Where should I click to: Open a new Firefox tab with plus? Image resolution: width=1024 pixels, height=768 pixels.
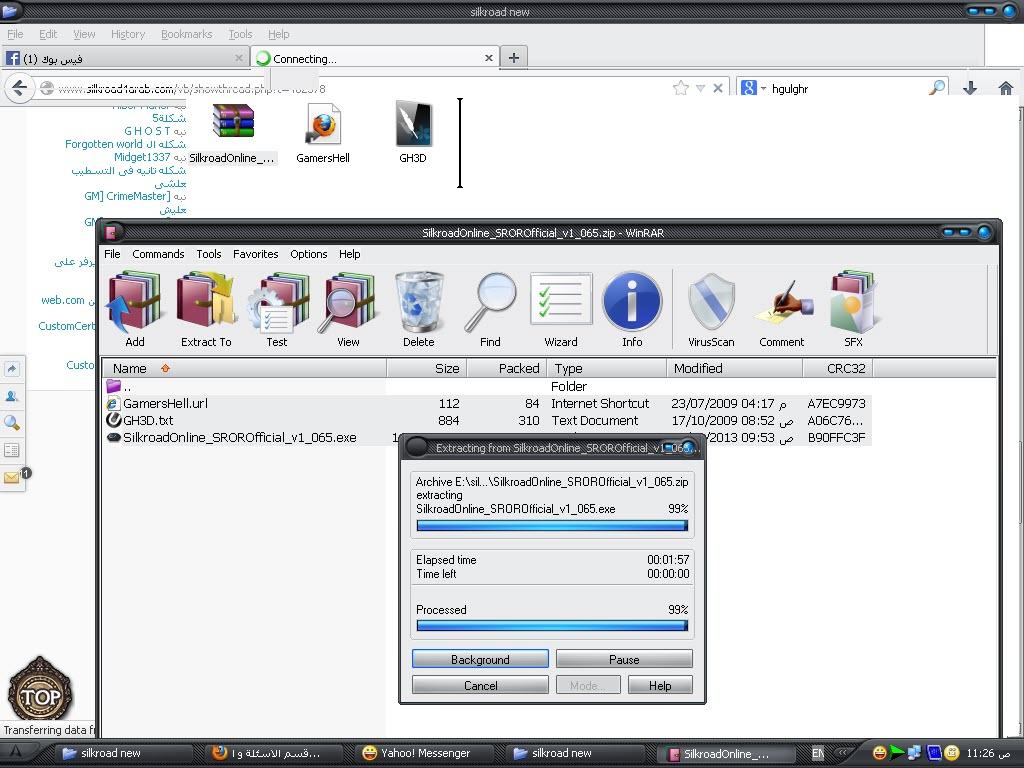[x=514, y=58]
